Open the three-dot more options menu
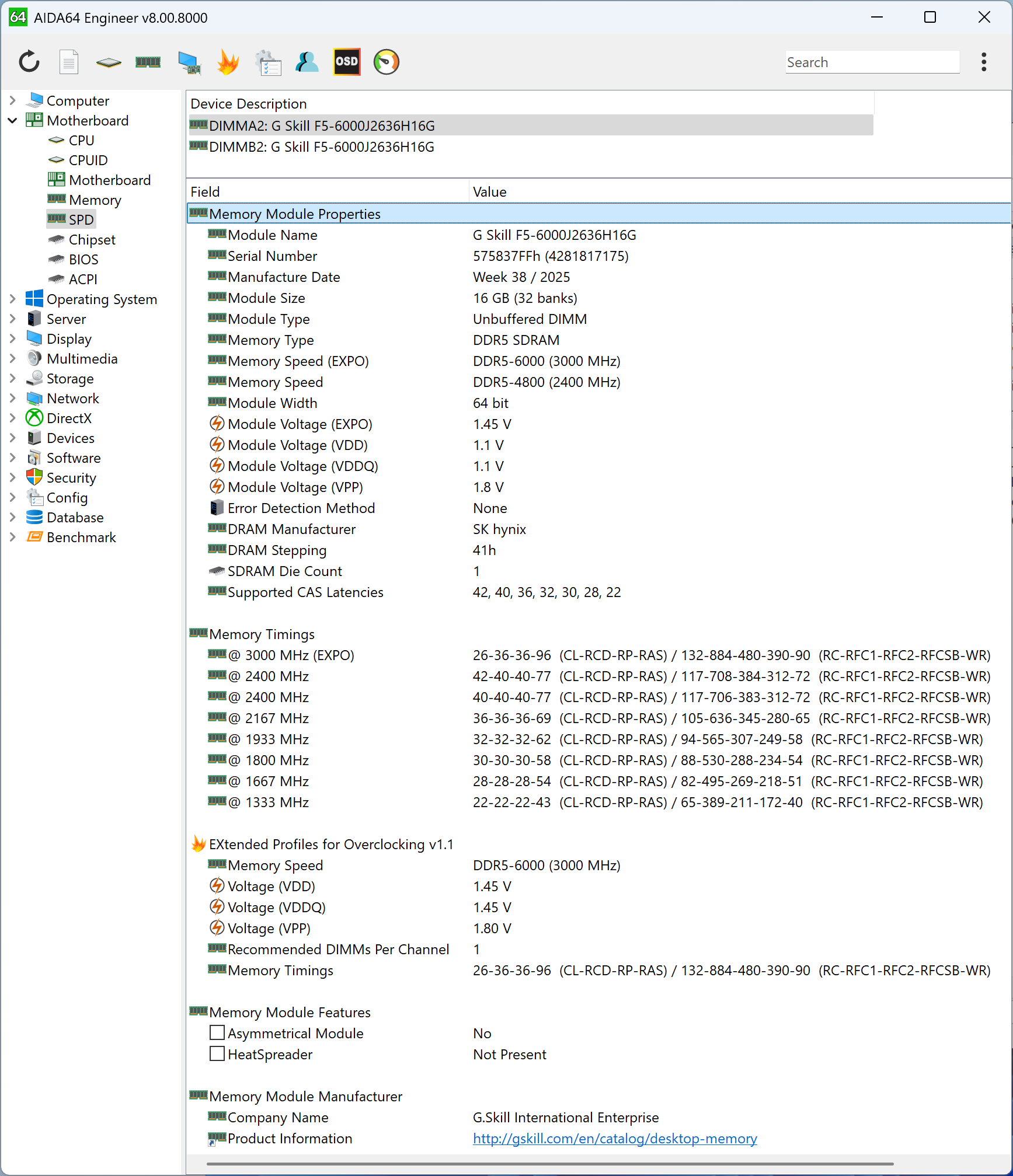The image size is (1013, 1176). pos(984,62)
